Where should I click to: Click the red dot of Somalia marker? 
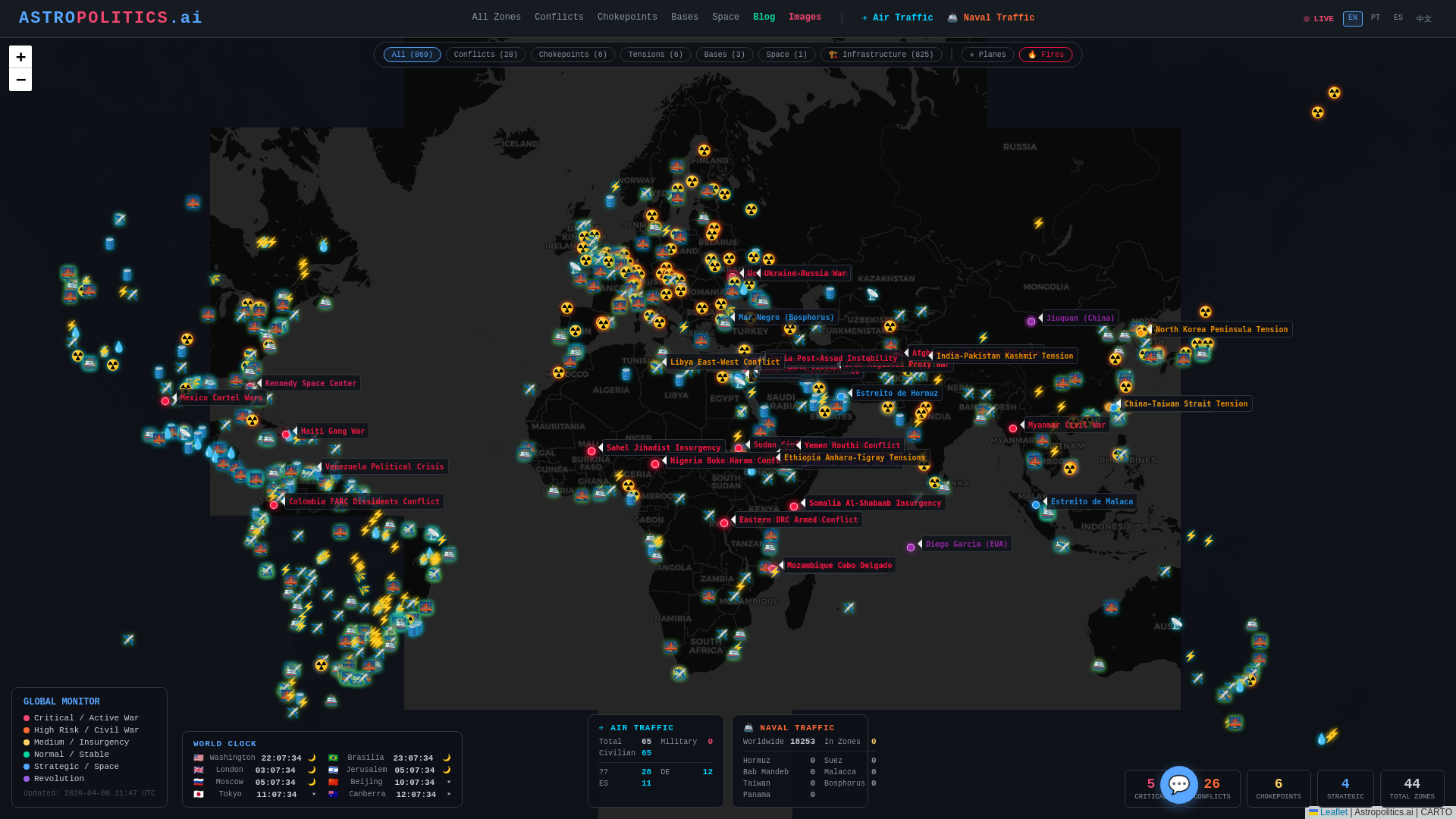(794, 507)
